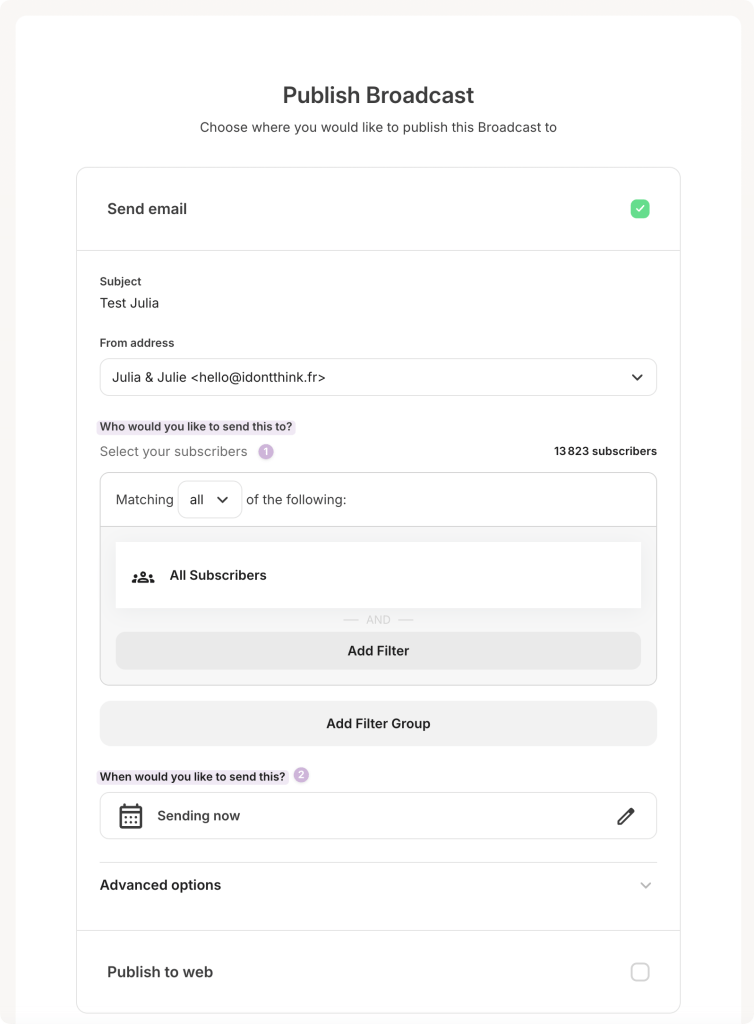Click the pencil edit icon for send time

(626, 816)
